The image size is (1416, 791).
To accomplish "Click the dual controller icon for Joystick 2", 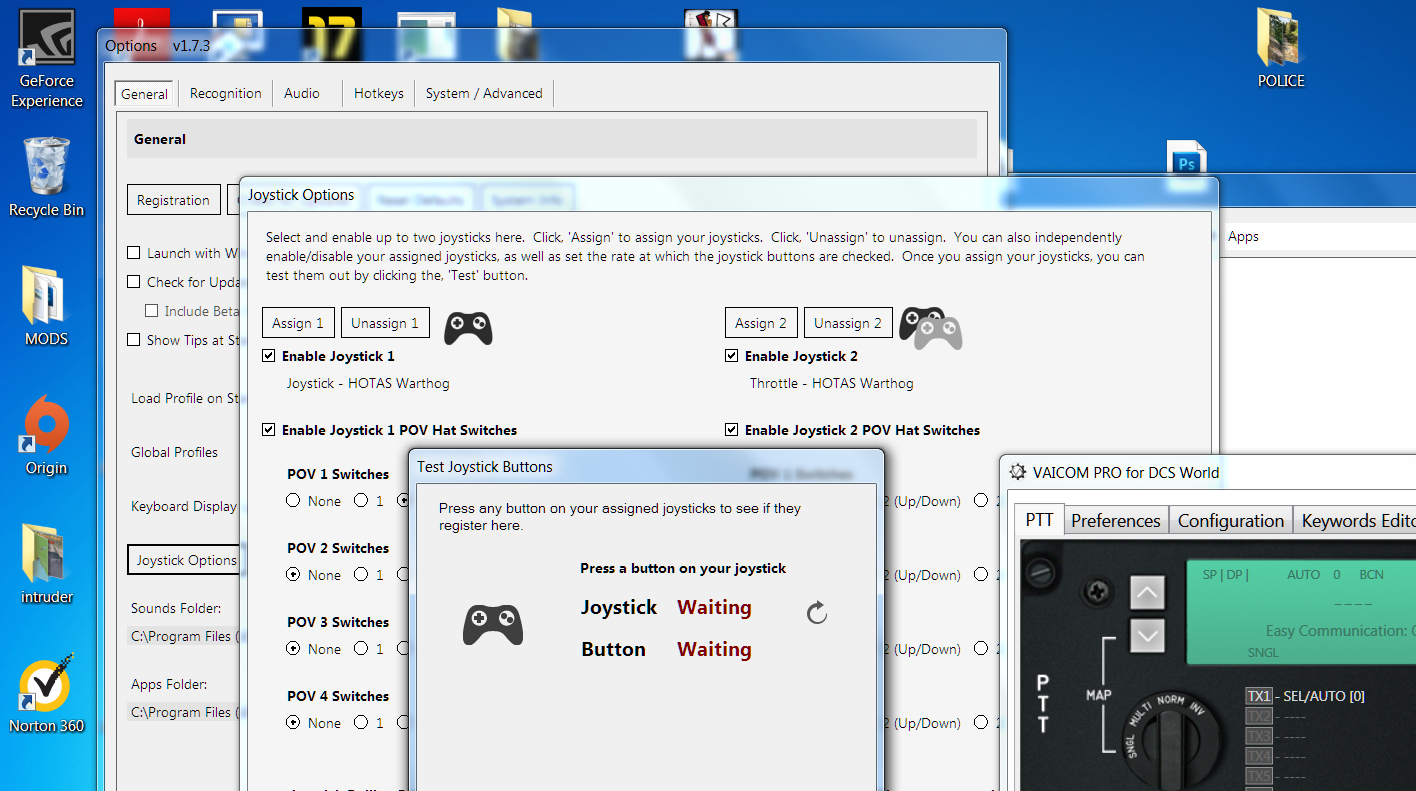I will (x=930, y=328).
